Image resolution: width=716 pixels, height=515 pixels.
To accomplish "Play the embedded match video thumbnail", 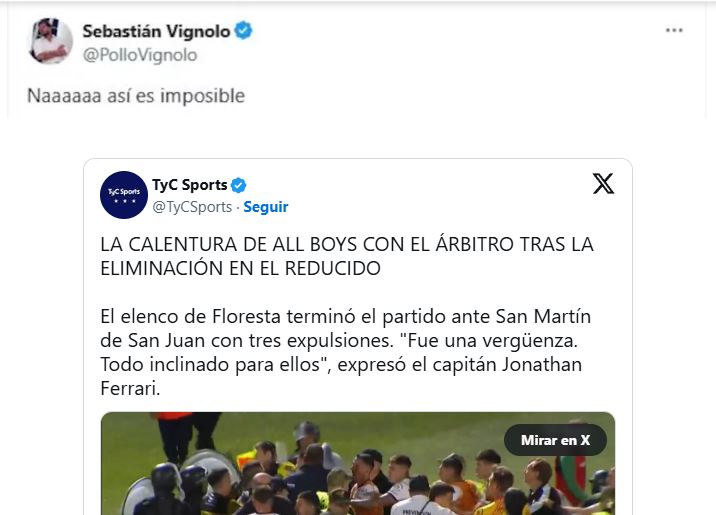I will 358,463.
